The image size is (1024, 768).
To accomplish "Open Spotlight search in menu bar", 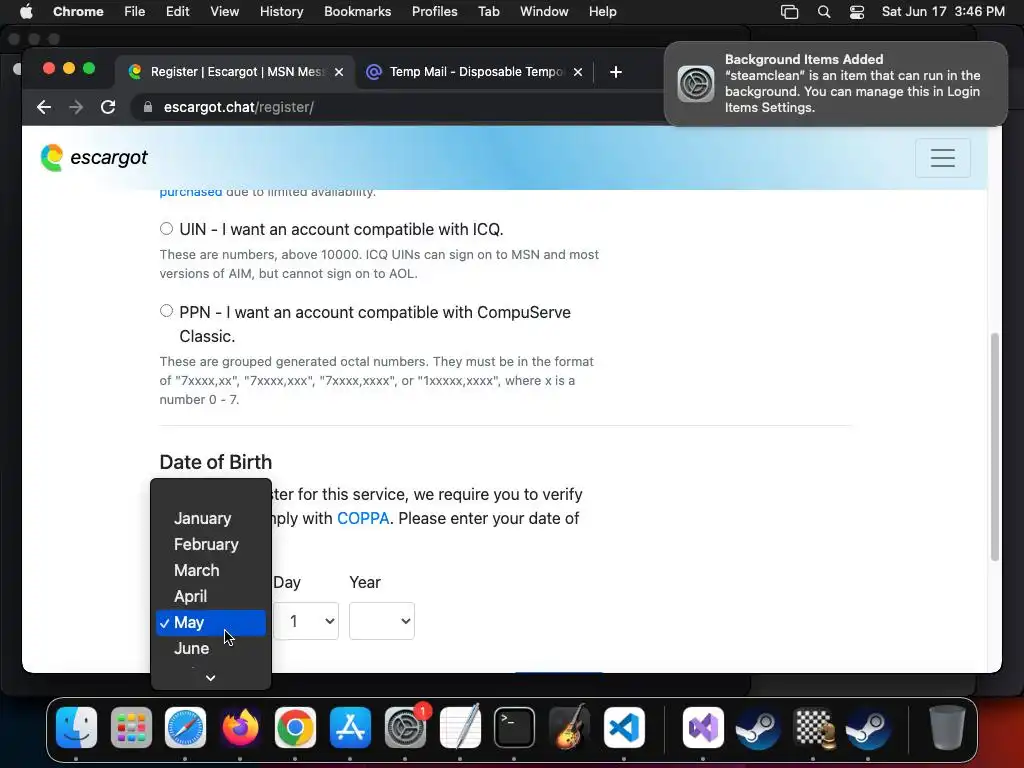I will 824,12.
